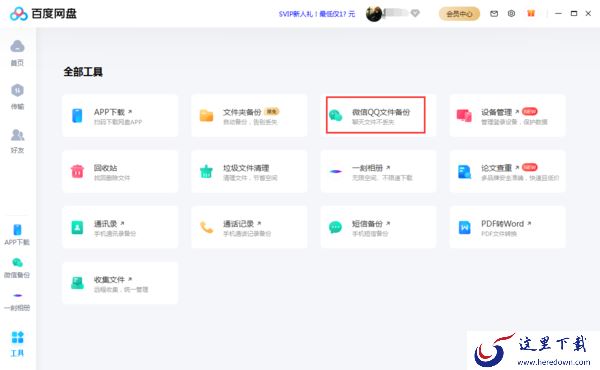The height and width of the screenshot is (370, 600).
Task: Open the mail message icon in title bar
Action: coord(494,14)
